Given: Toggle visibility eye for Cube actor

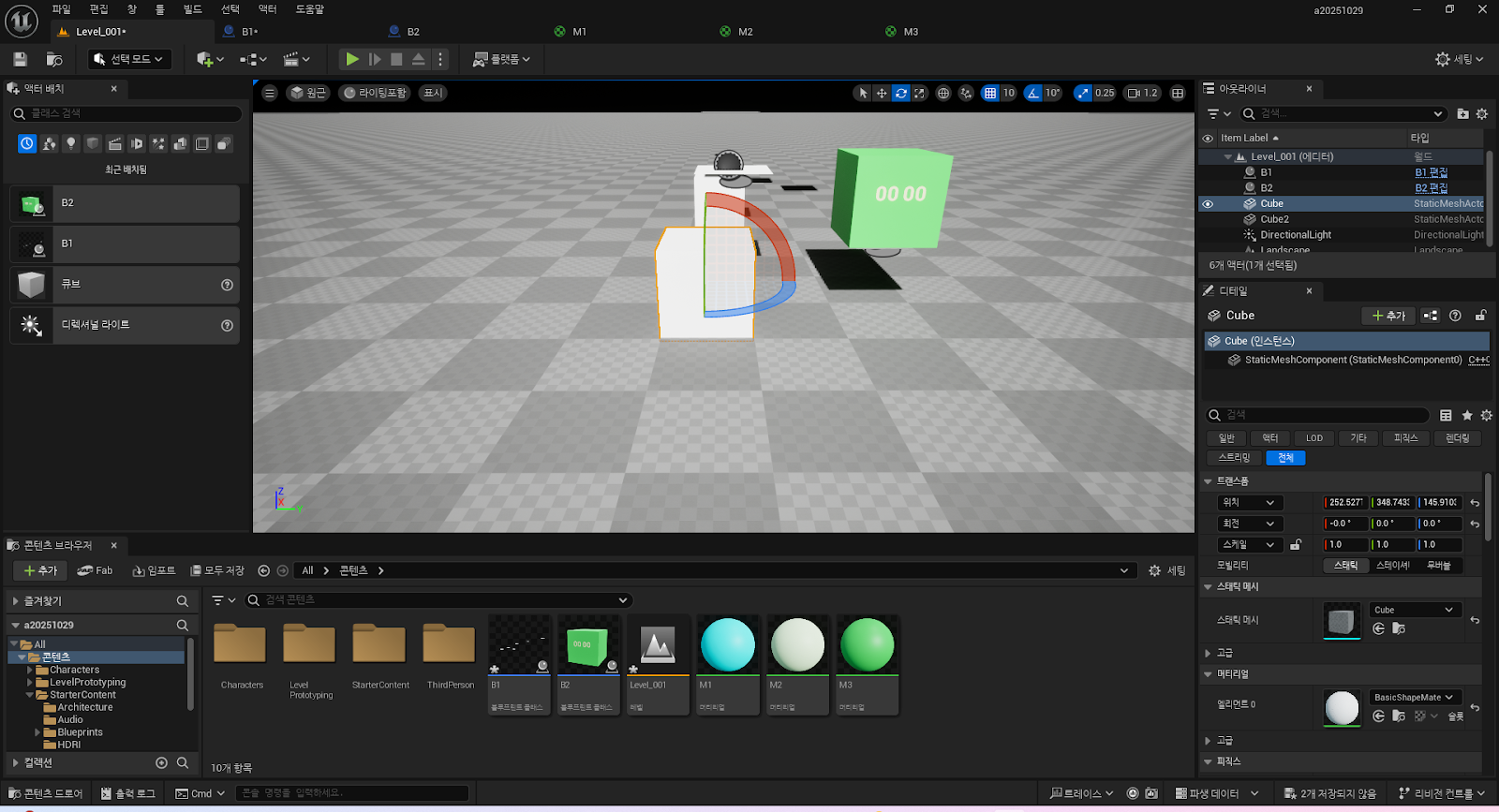Looking at the screenshot, I should [1208, 204].
